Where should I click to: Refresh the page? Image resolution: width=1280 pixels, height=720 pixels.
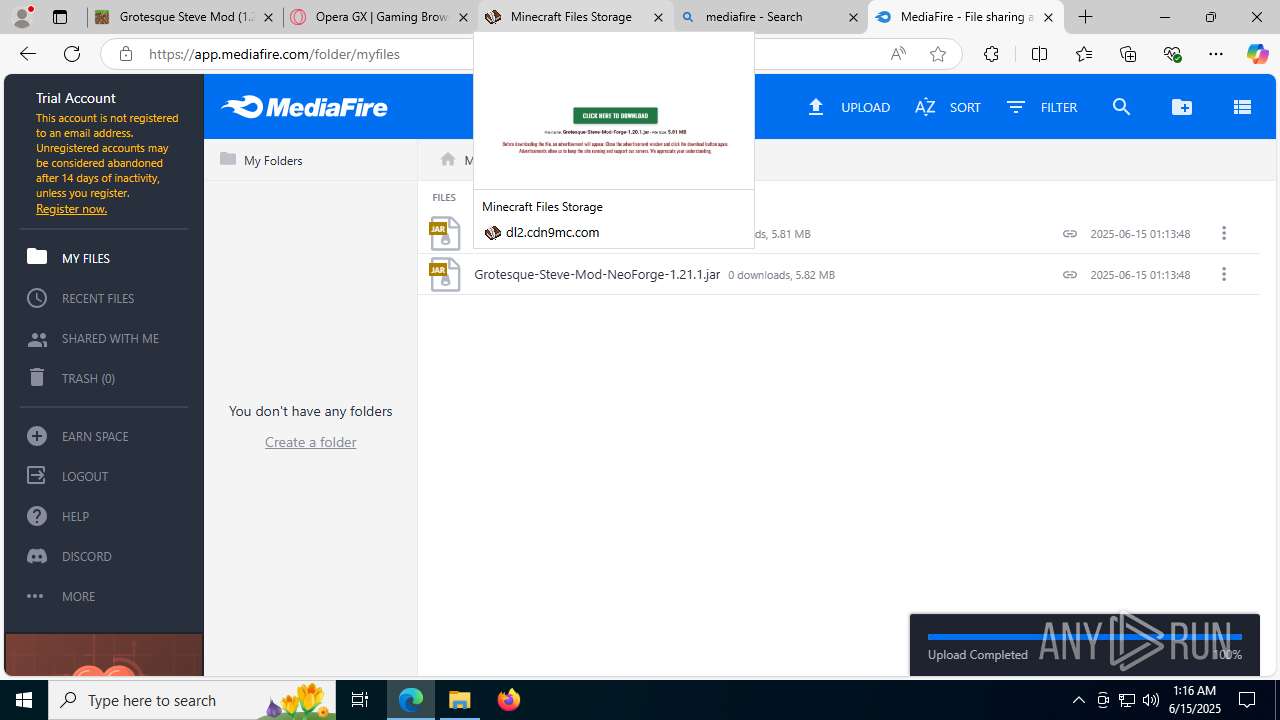[x=71, y=54]
